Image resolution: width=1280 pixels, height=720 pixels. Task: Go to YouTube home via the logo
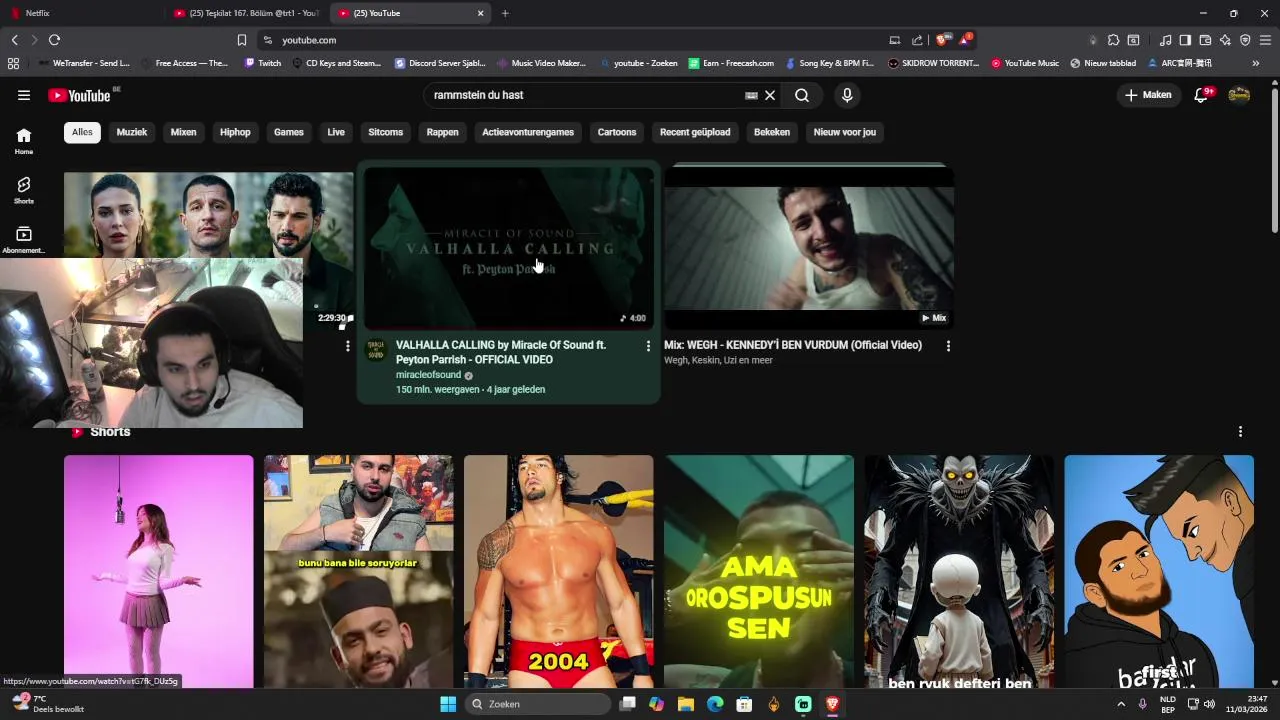coord(80,95)
